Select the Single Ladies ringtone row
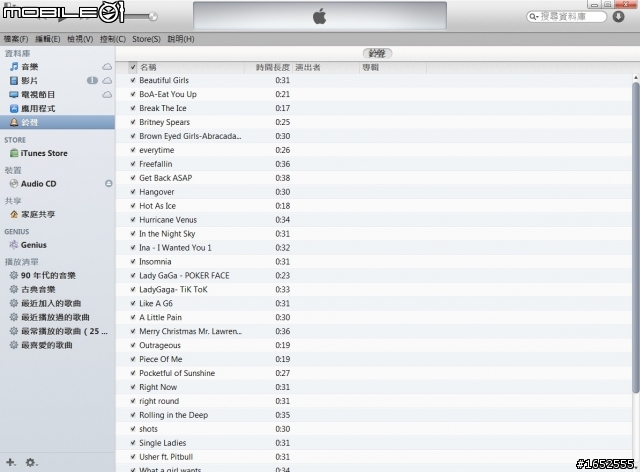This screenshot has height=472, width=640. tap(374, 443)
